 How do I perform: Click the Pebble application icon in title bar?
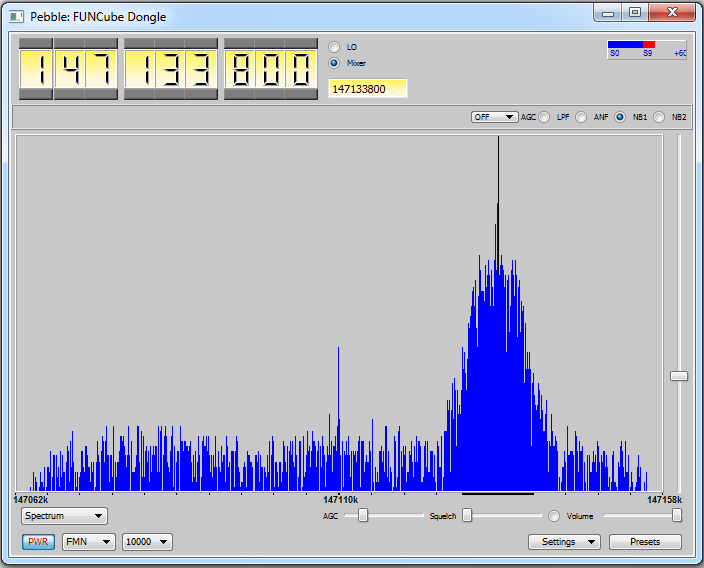tap(17, 17)
